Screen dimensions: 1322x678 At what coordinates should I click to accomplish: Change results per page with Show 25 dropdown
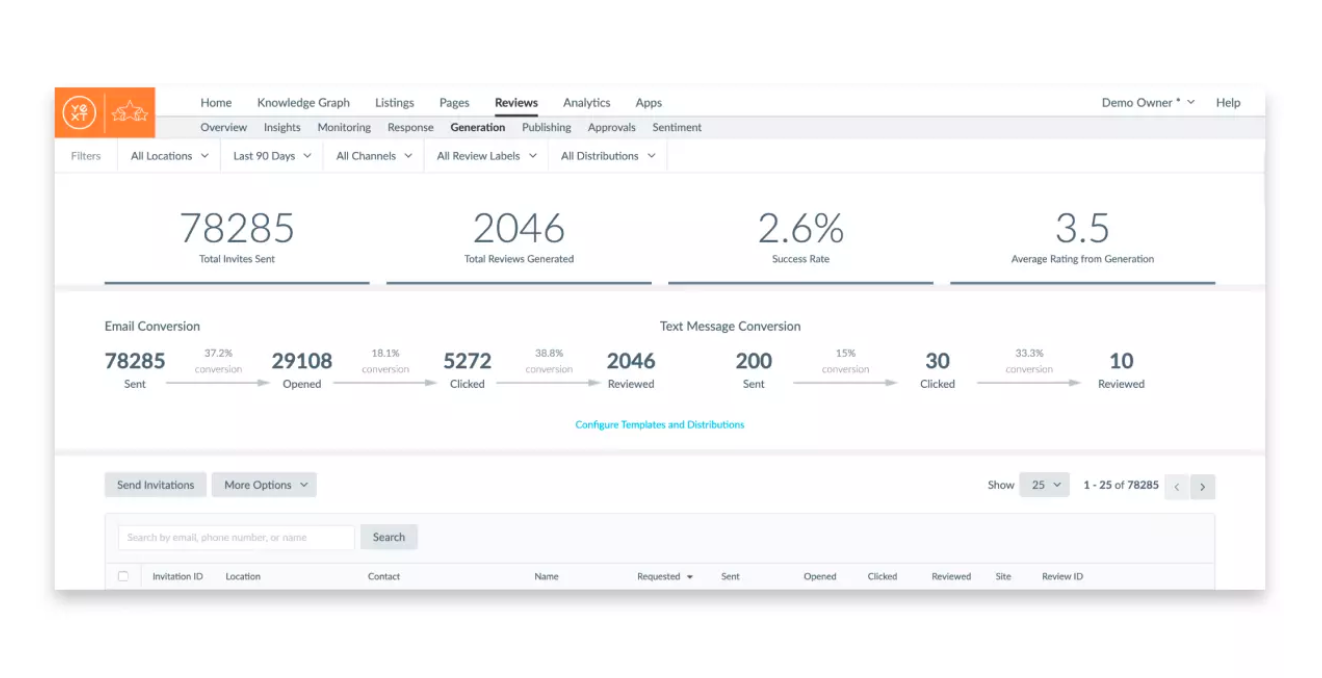point(1044,484)
